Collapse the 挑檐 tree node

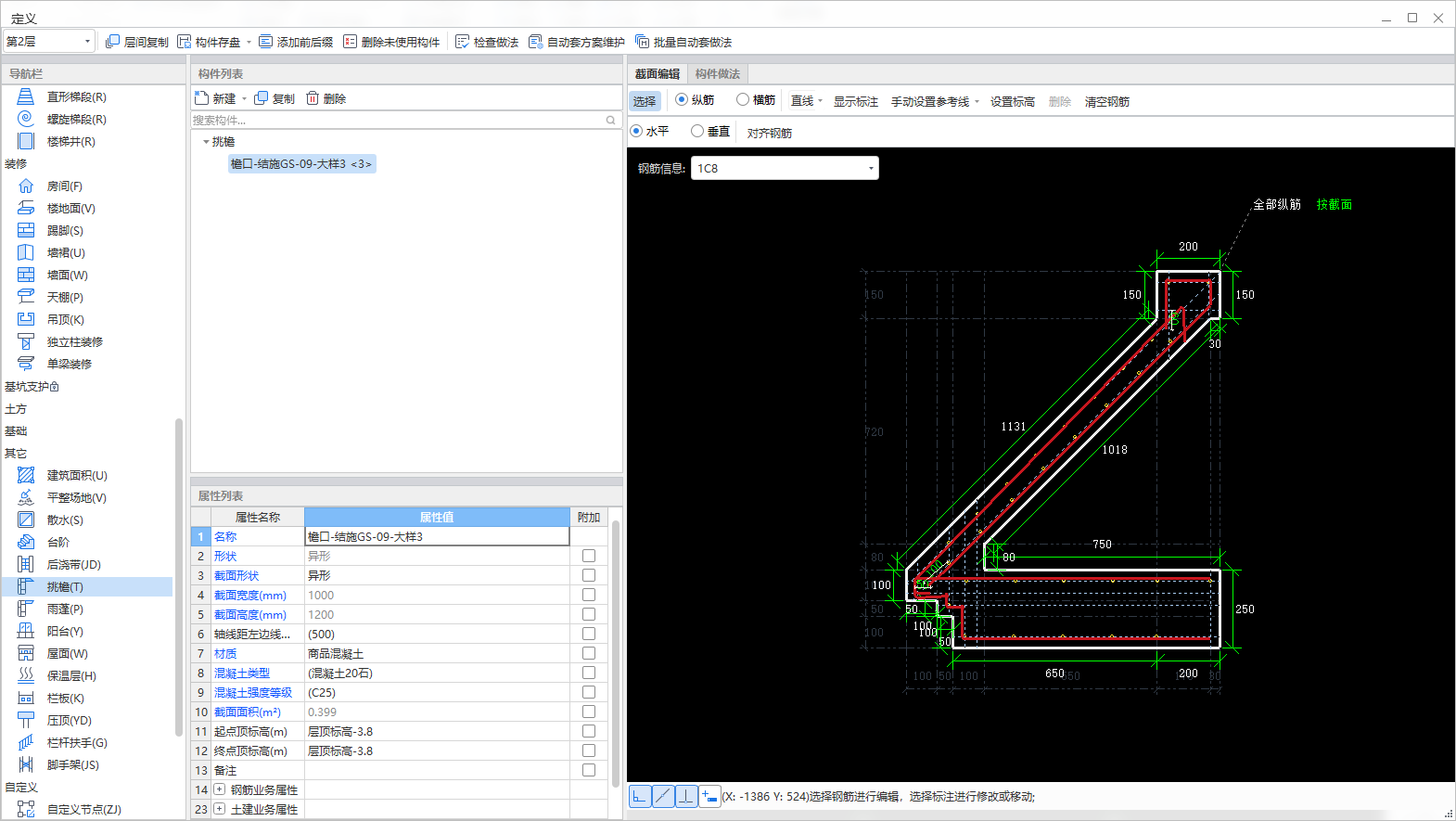tap(206, 142)
